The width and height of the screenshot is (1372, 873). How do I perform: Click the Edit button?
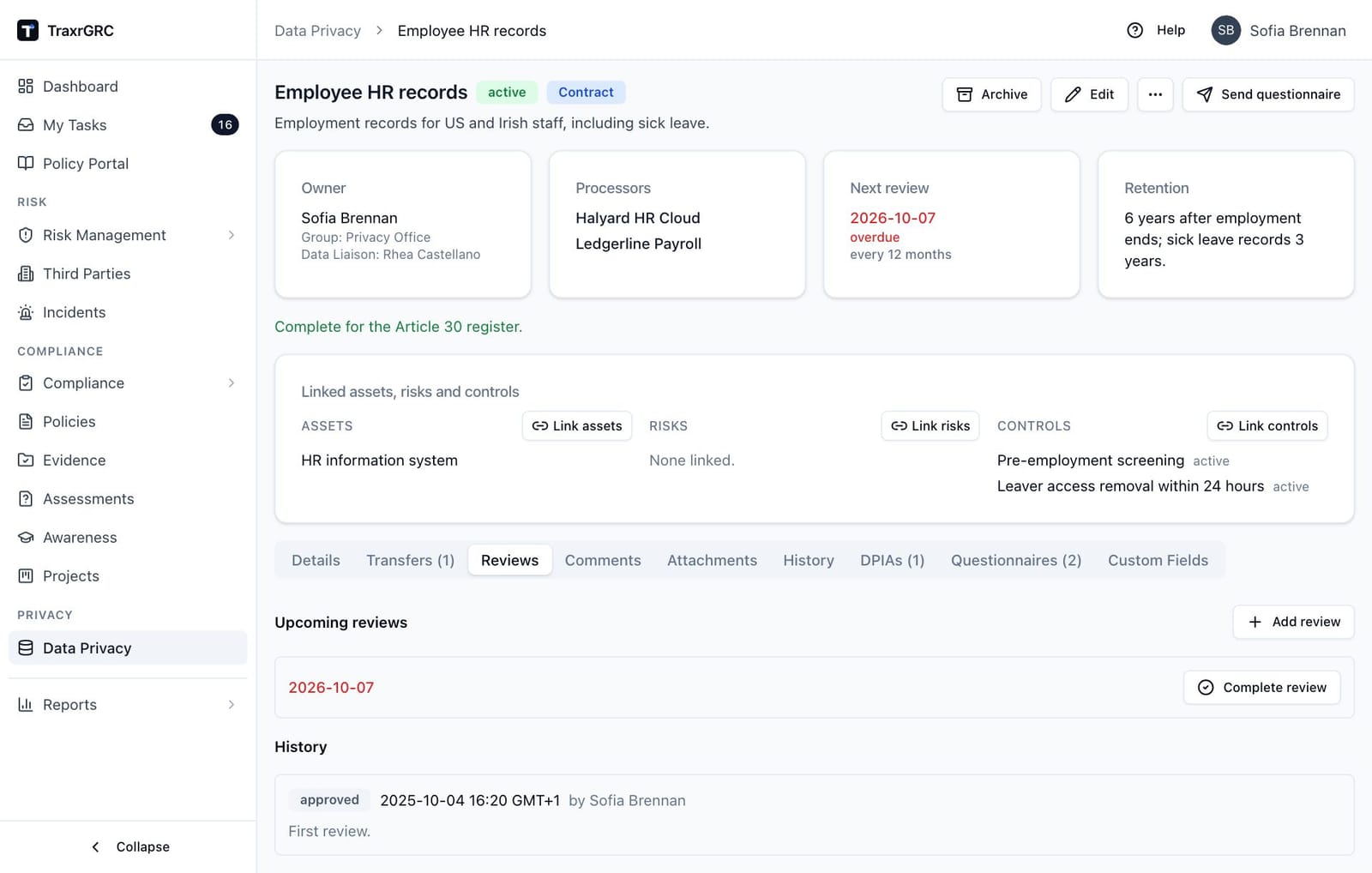[x=1089, y=94]
